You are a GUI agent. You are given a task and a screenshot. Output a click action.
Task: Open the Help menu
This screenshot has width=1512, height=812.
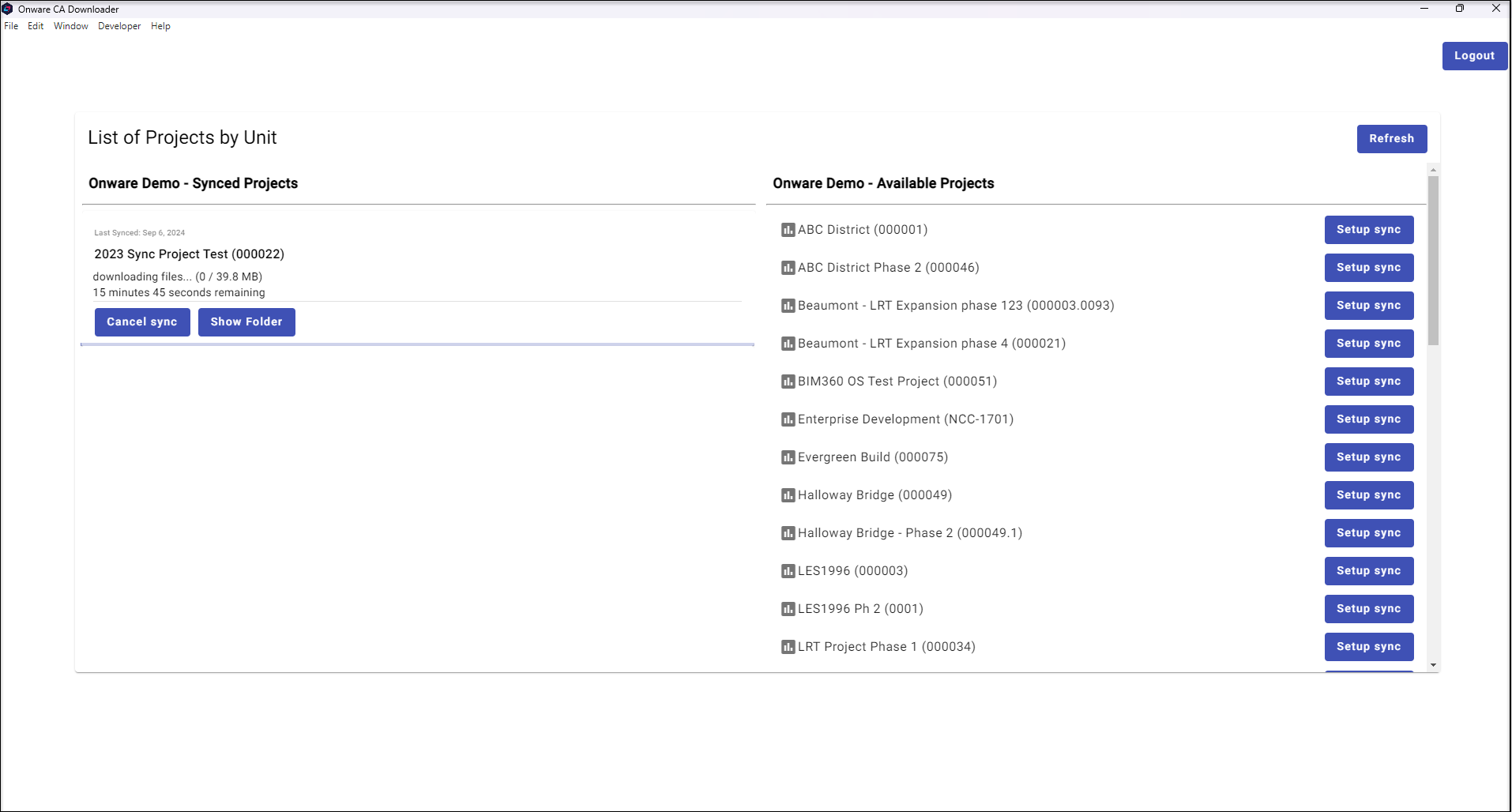tap(160, 26)
